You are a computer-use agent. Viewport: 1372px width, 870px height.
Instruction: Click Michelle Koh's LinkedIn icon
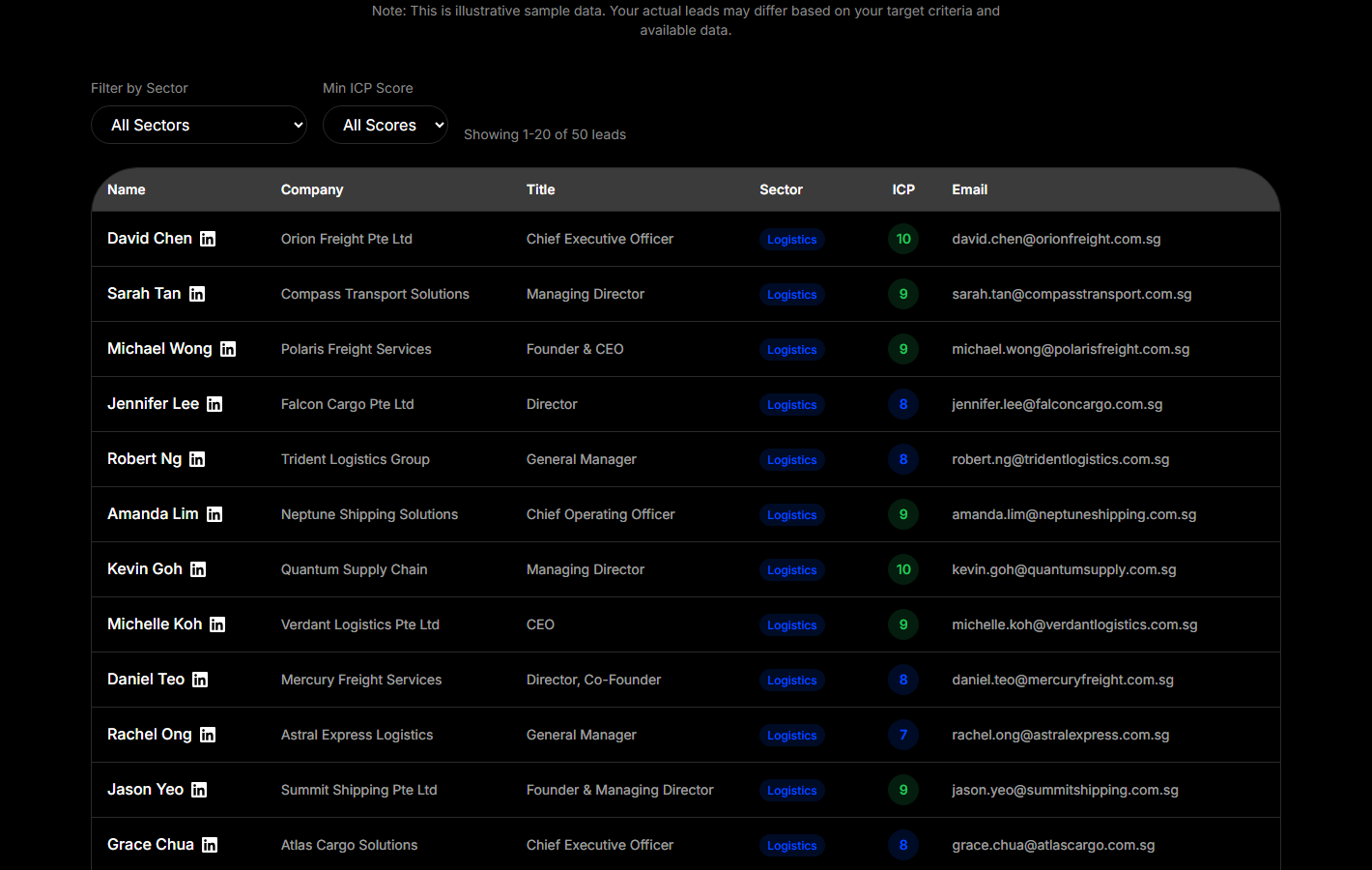coord(217,624)
